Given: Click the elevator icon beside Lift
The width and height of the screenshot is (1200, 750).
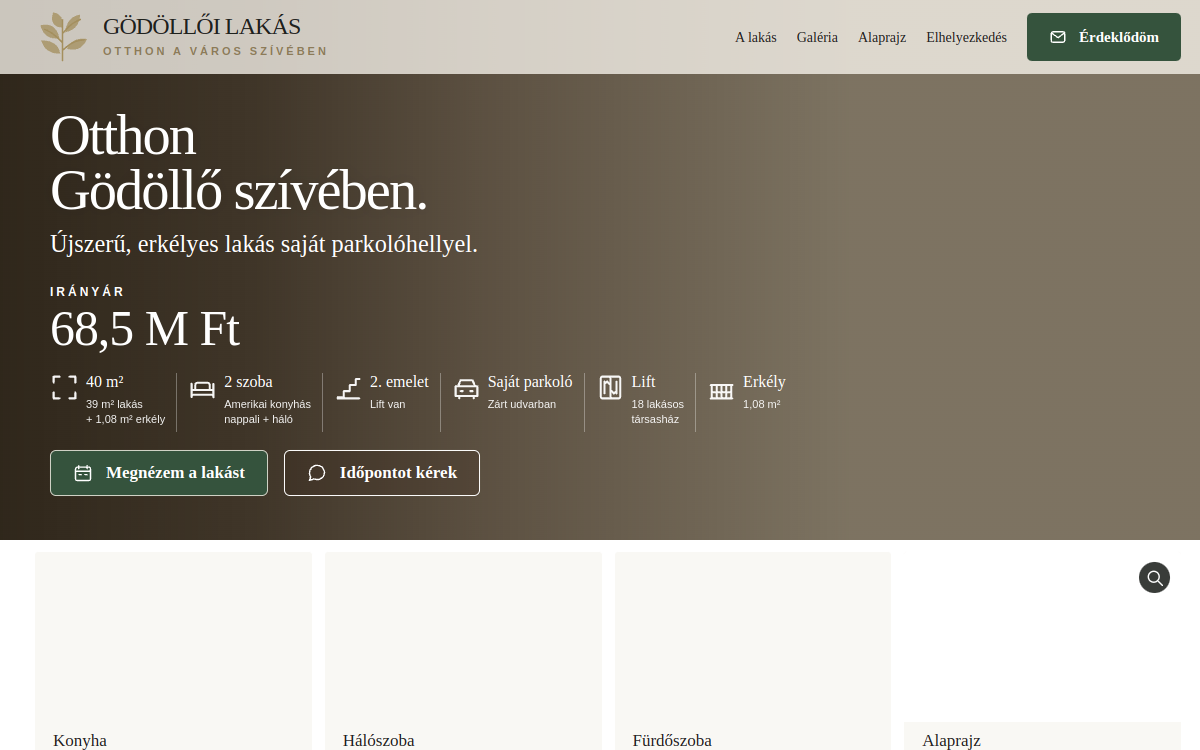Looking at the screenshot, I should (x=610, y=388).
